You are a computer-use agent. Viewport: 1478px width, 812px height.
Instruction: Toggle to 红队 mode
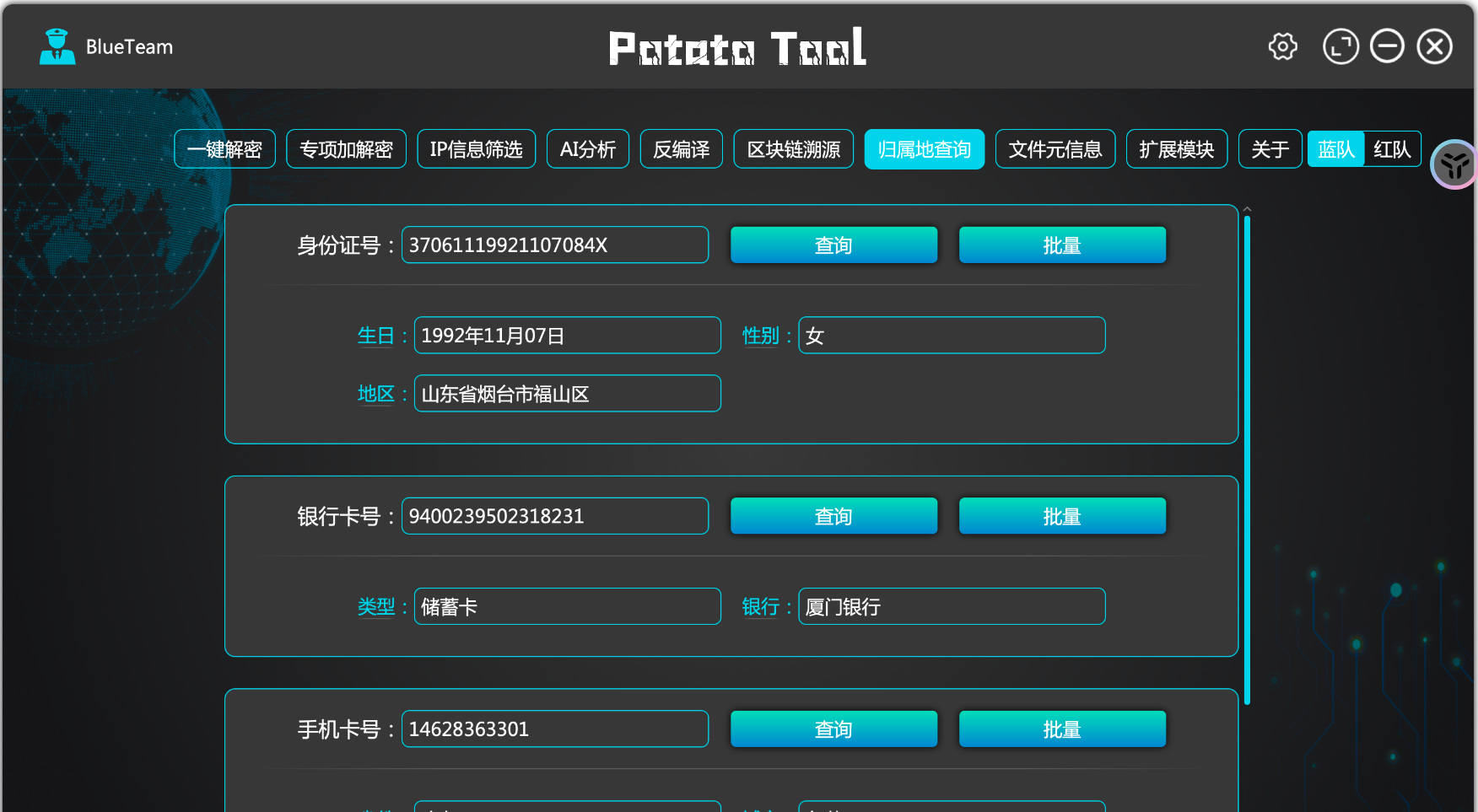1392,149
